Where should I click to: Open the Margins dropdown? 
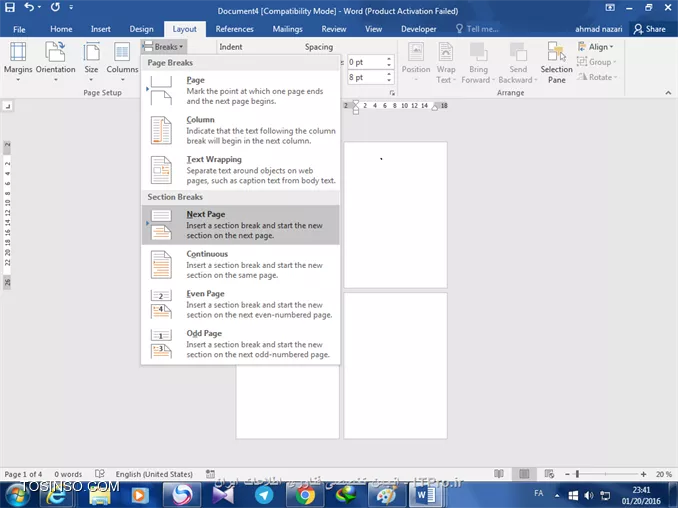point(18,62)
